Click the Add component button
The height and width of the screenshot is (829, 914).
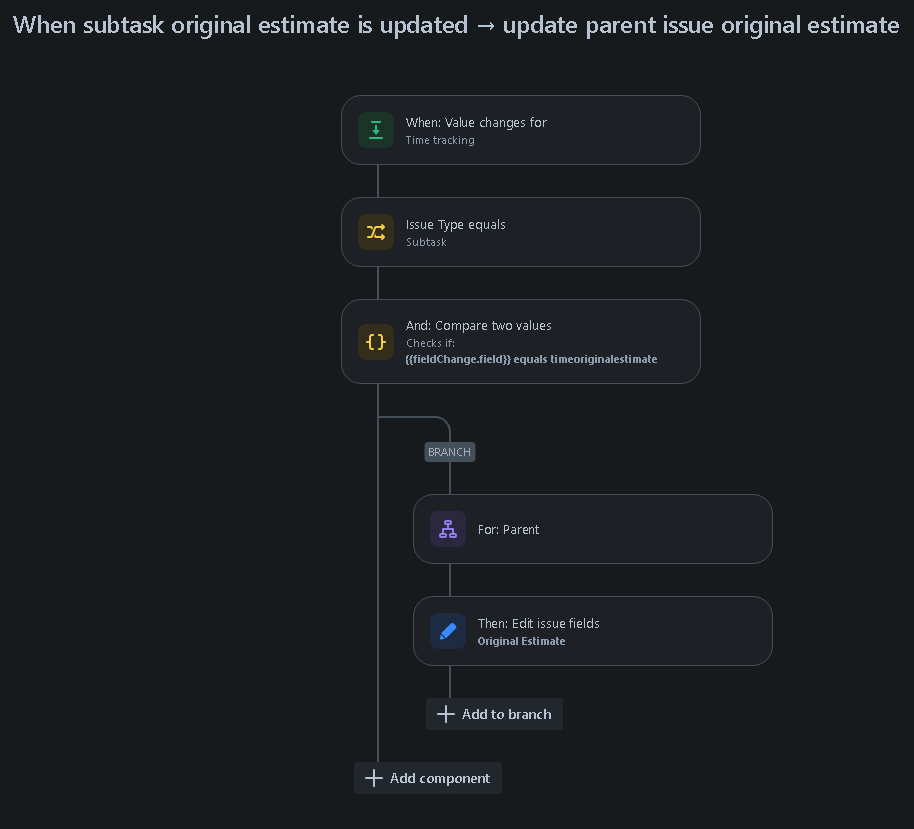click(x=428, y=778)
